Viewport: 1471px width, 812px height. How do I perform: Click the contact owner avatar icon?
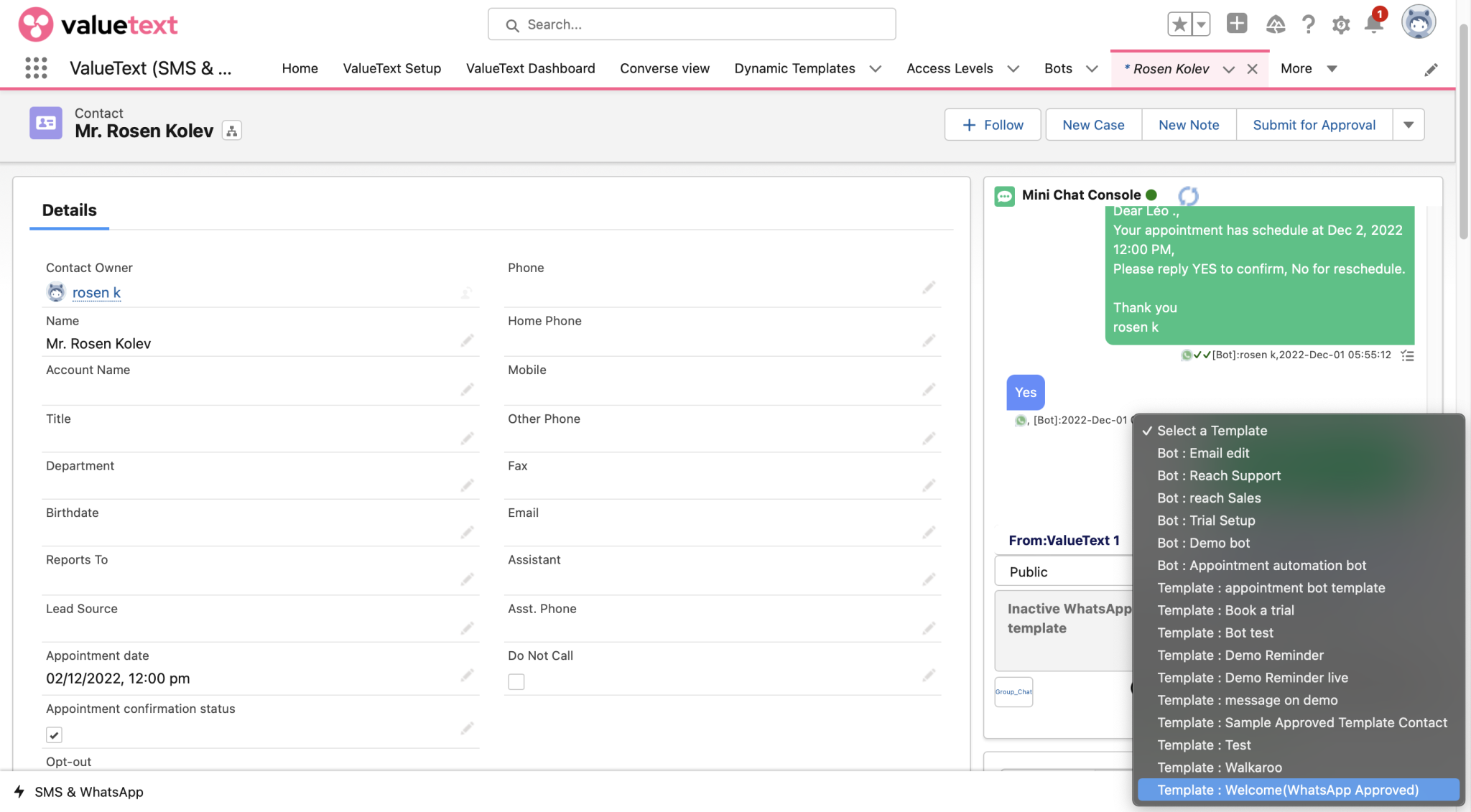56,292
